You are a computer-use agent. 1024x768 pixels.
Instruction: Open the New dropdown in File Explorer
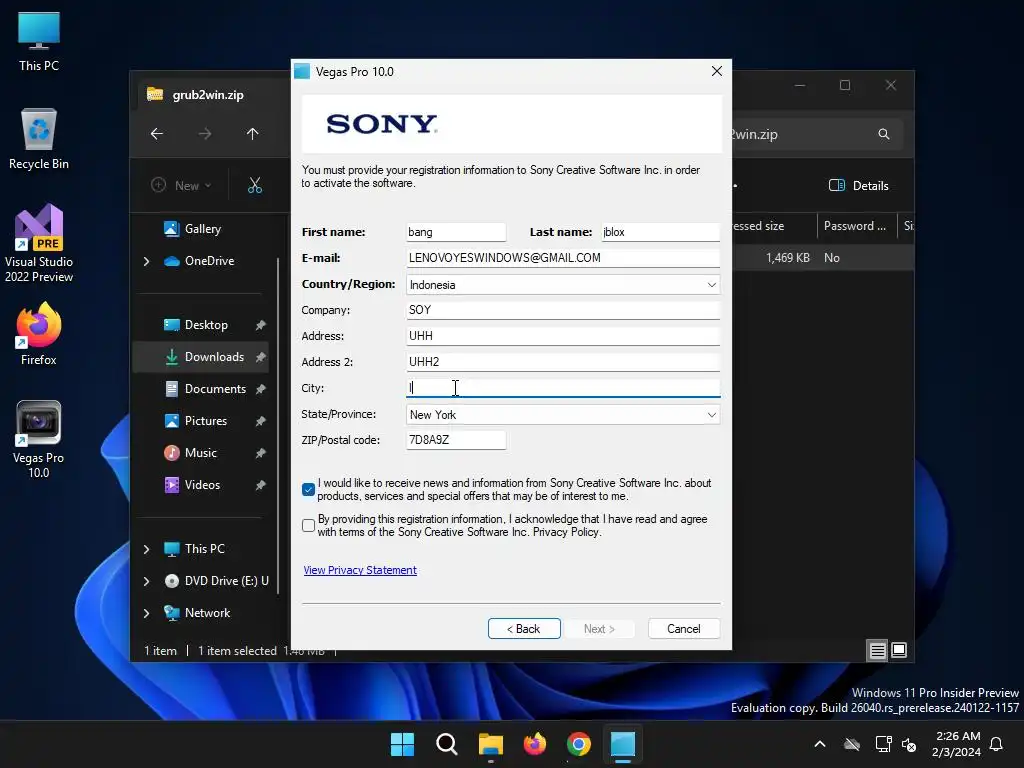[x=182, y=185]
